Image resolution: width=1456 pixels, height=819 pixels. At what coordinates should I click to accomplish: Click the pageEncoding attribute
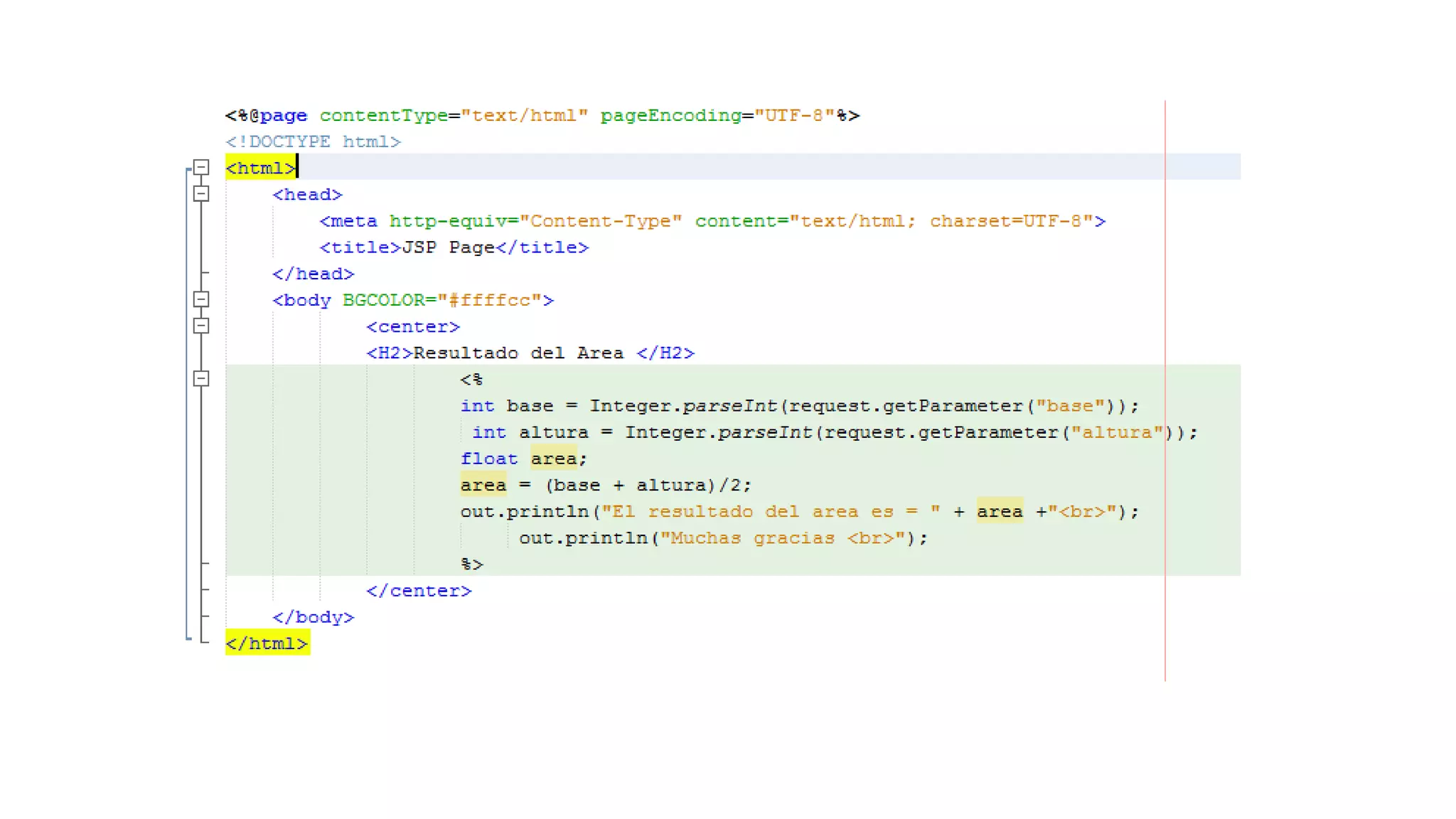671,115
